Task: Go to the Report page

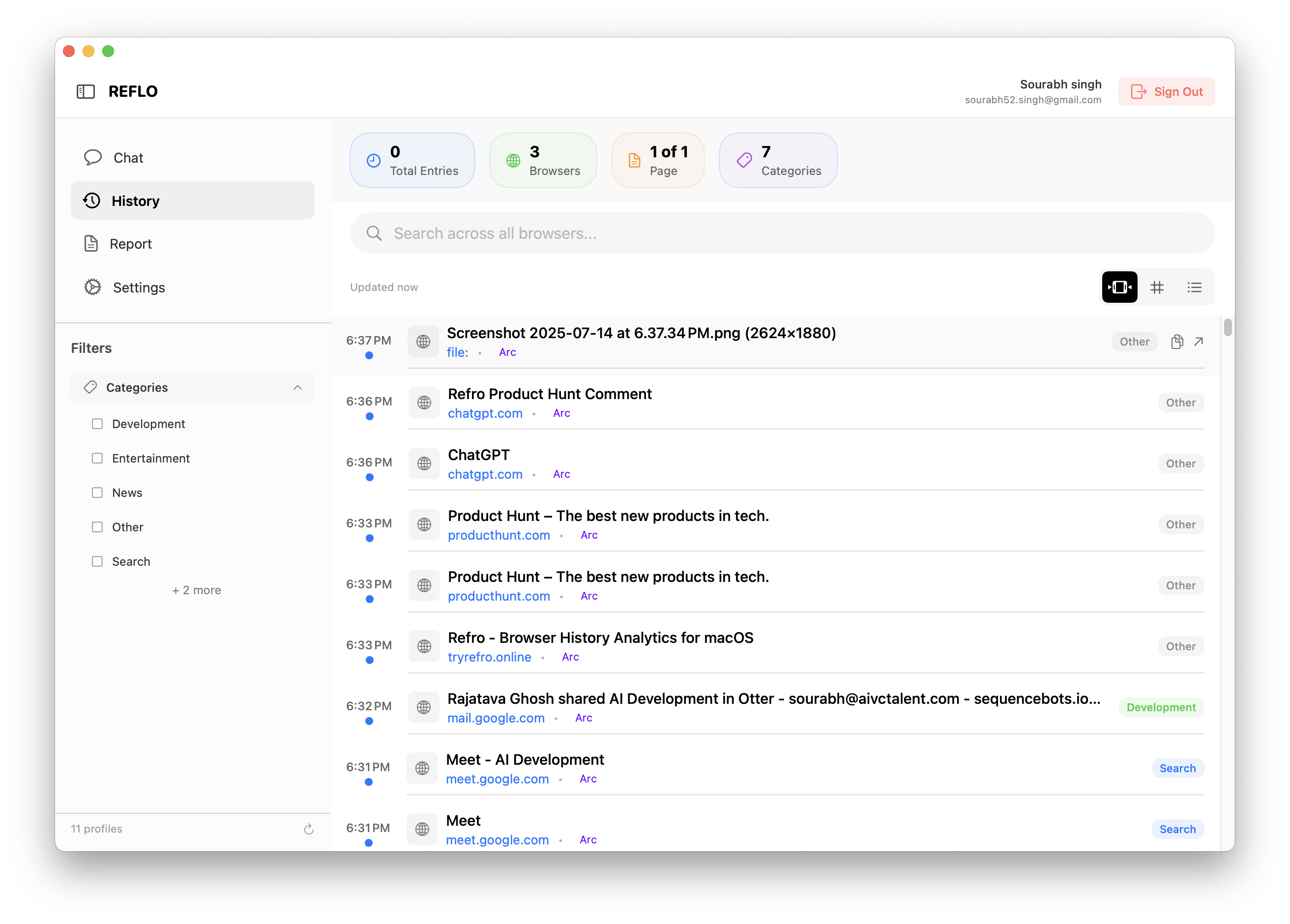Action: point(130,244)
